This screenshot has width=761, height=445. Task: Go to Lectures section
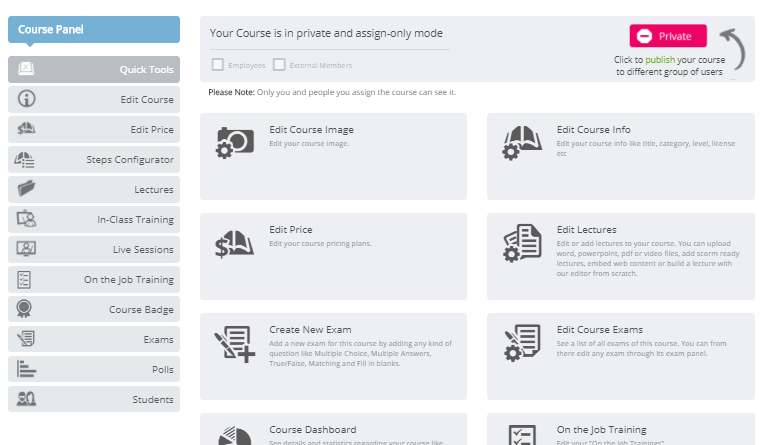point(94,190)
